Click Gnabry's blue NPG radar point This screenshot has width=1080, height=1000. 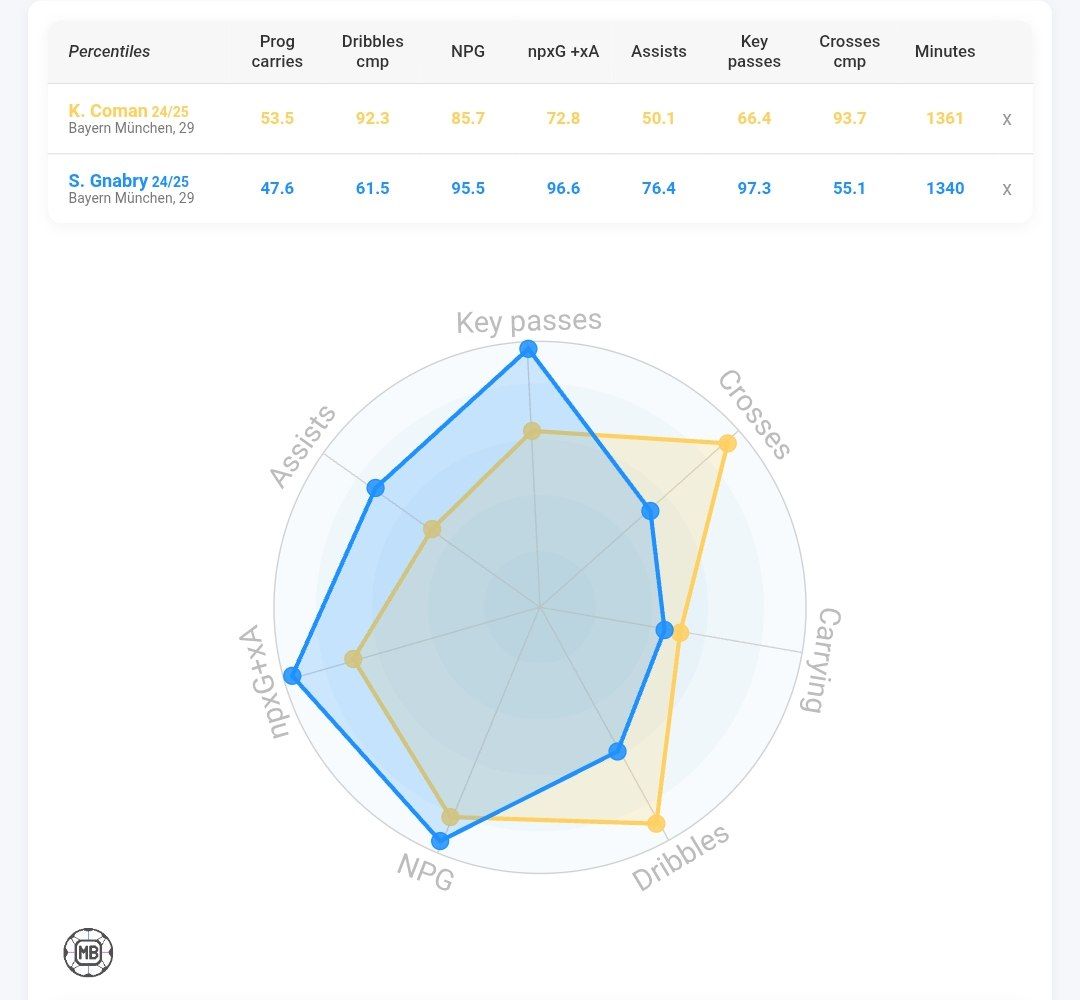click(x=439, y=840)
